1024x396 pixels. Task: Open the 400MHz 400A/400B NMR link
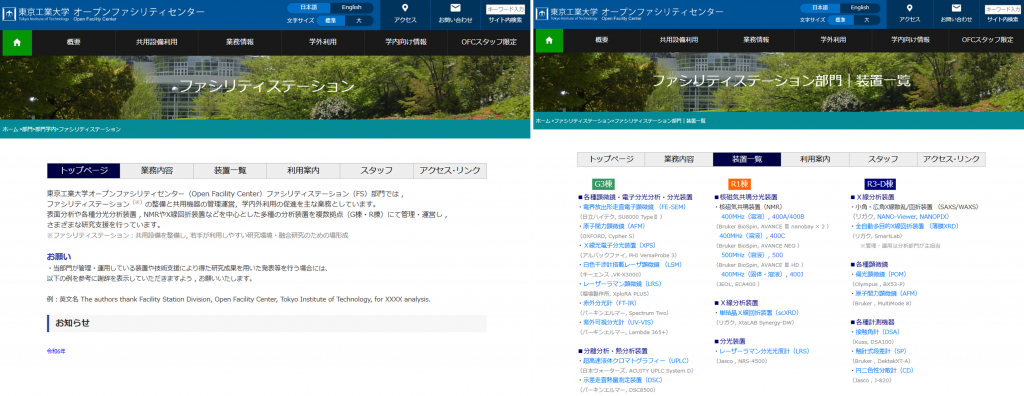point(763,216)
